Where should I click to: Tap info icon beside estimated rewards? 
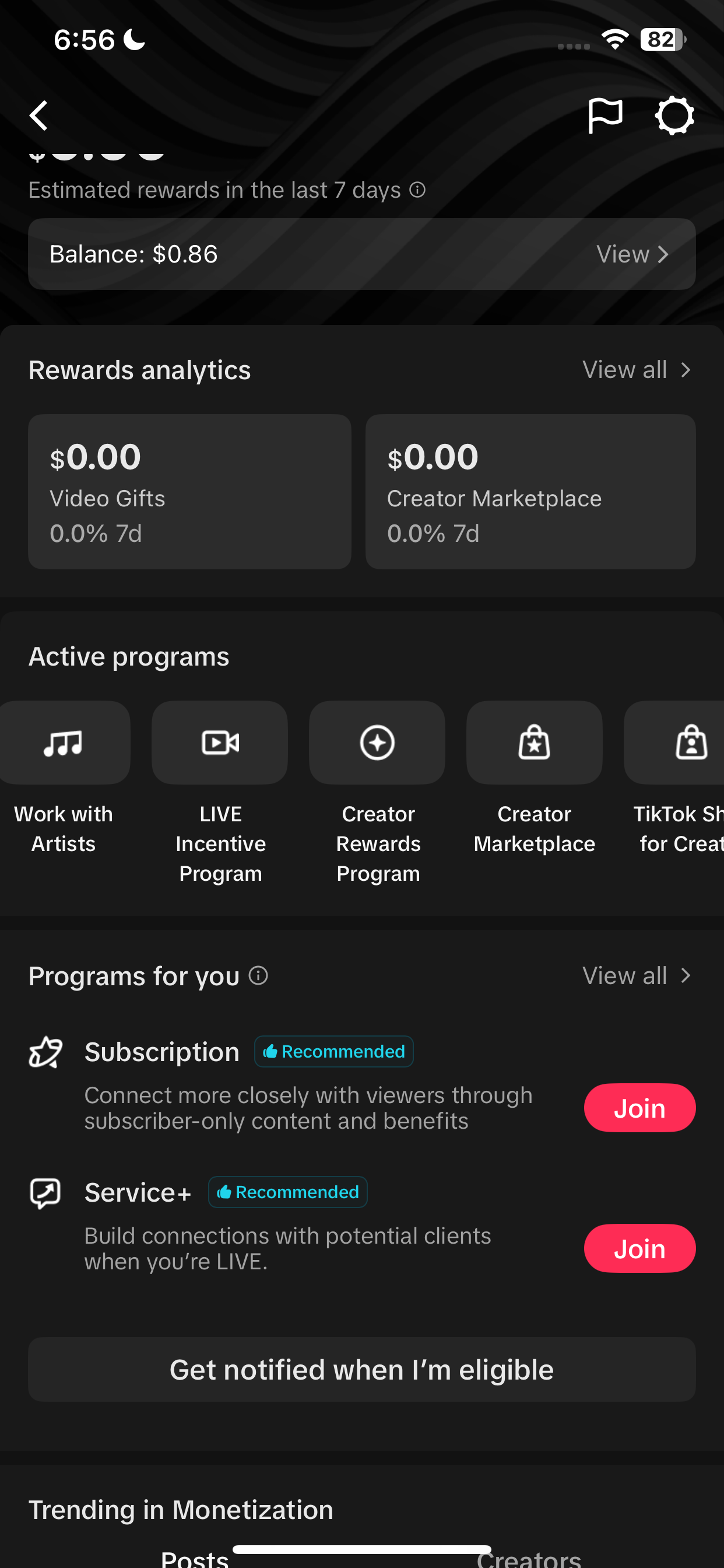(x=417, y=190)
